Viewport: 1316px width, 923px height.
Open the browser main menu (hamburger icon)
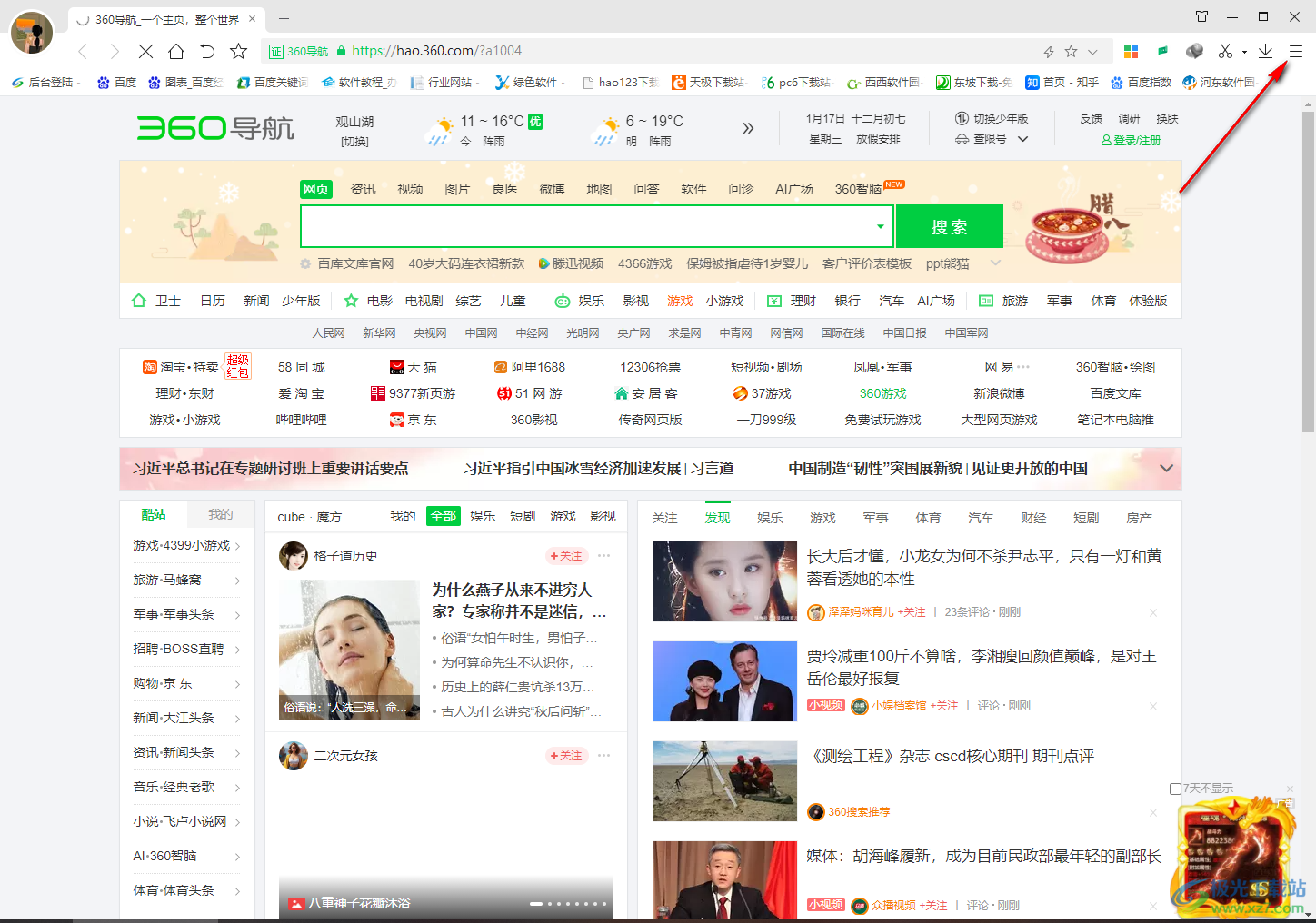pos(1296,51)
